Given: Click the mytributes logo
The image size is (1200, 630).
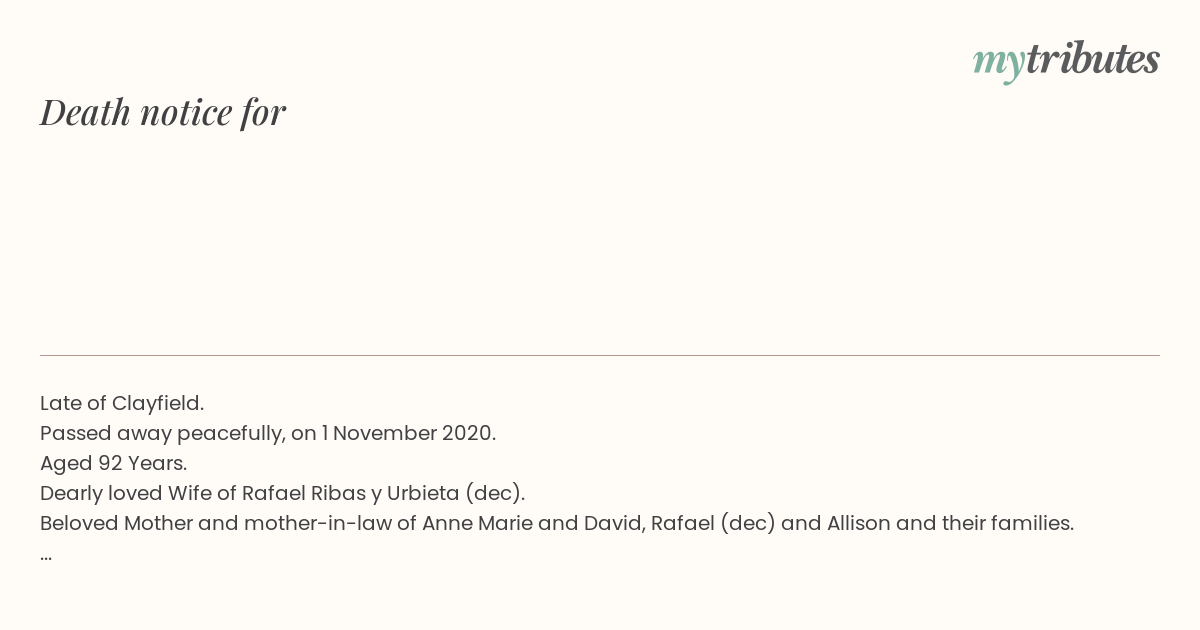Looking at the screenshot, I should pos(1066,60).
